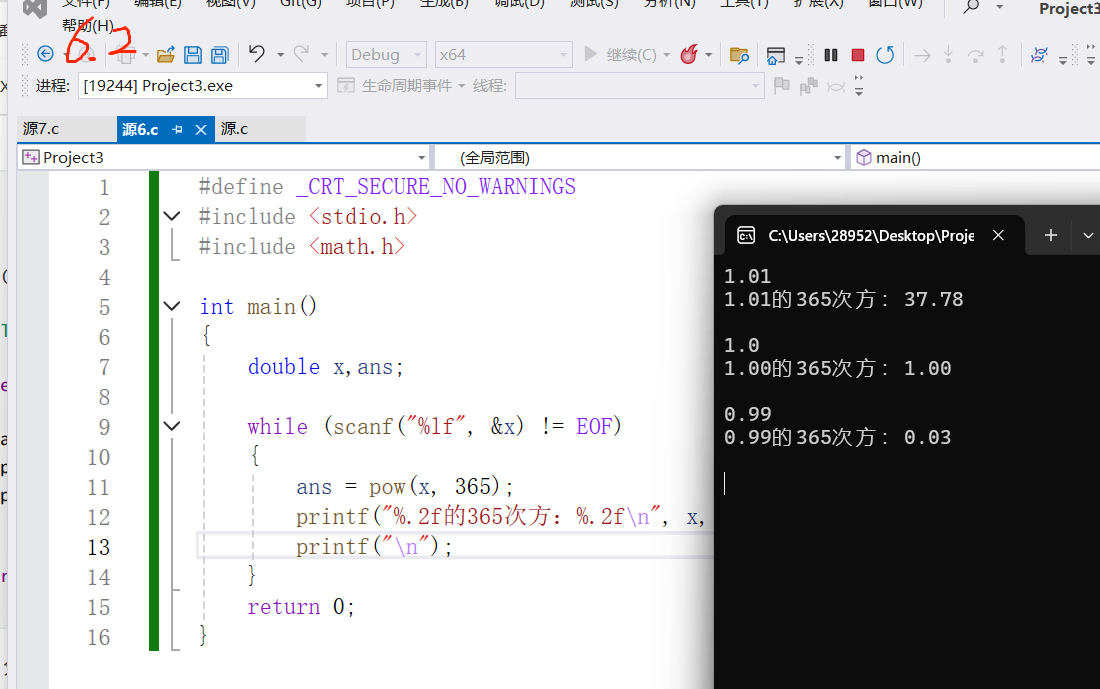Click the 'ans = pow(x, 365);' line
The height and width of the screenshot is (689, 1100).
(x=405, y=486)
